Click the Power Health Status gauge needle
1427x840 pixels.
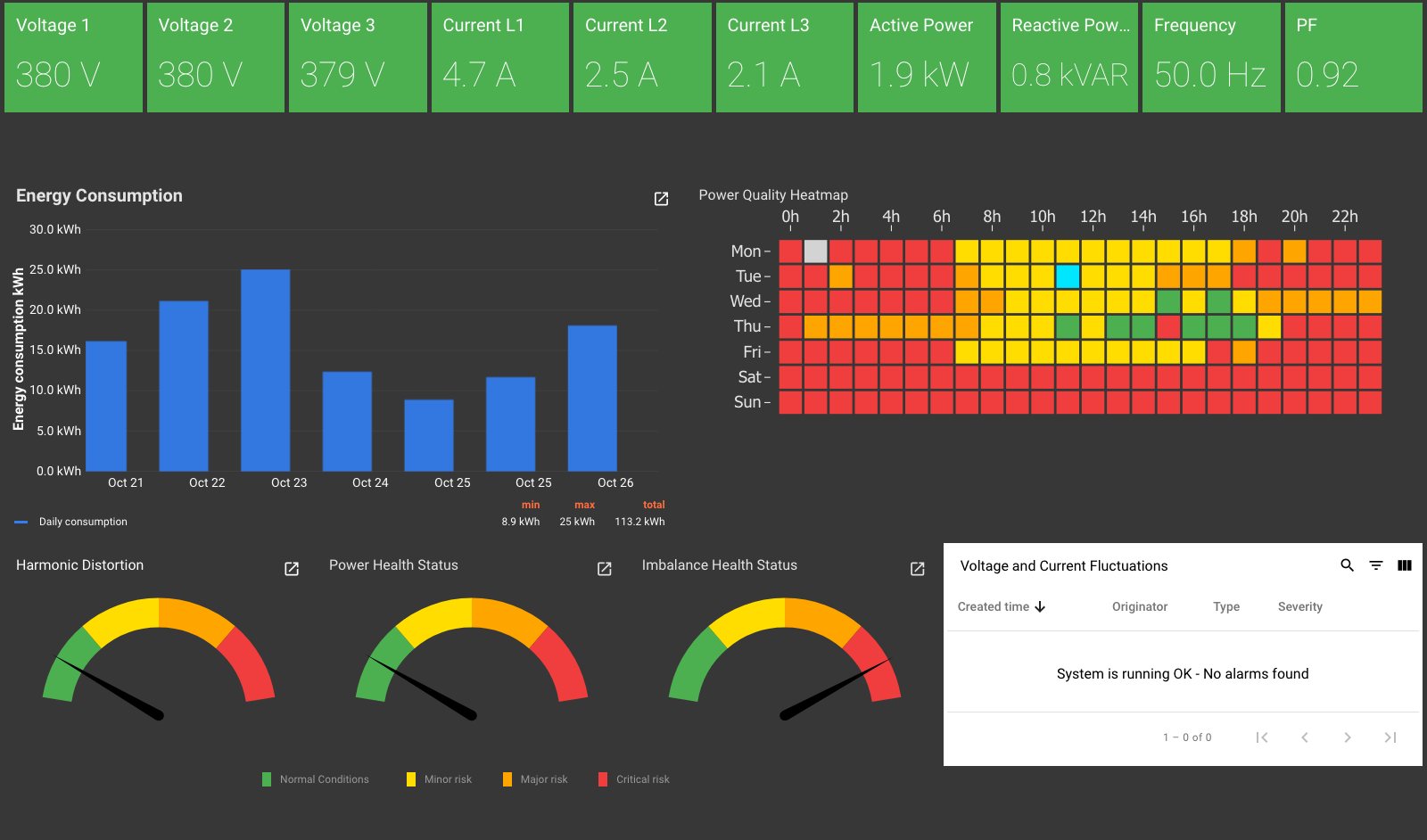click(x=423, y=688)
